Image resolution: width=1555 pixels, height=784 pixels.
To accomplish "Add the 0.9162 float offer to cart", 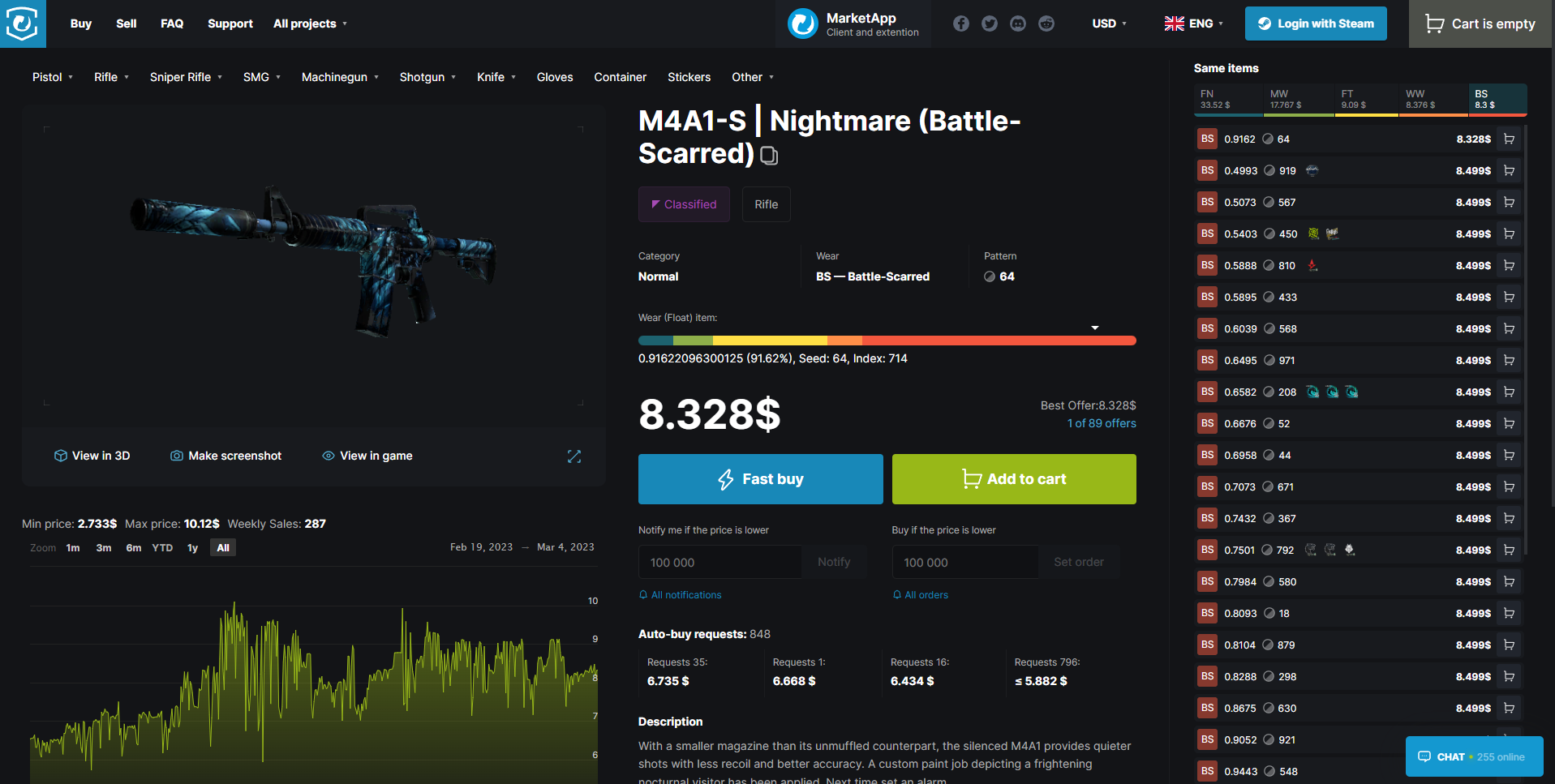I will point(1509,139).
